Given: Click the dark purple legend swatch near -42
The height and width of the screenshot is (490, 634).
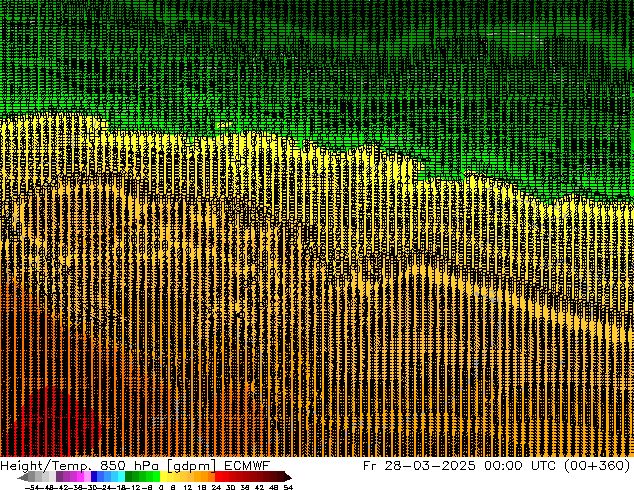Looking at the screenshot, I should tap(59, 476).
